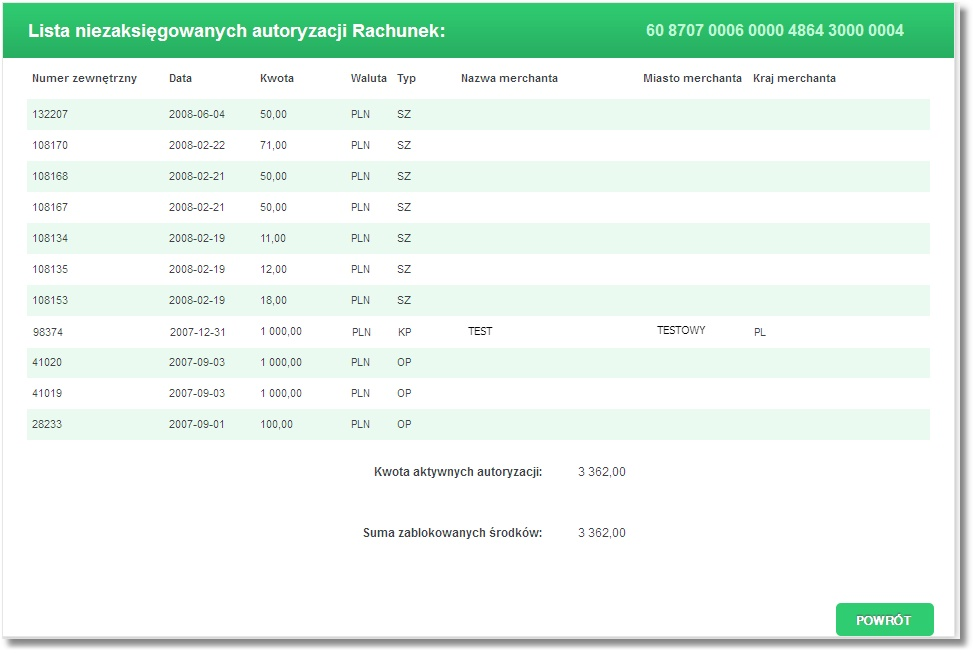Select account number 60 8707 0006 0000 4864 3000 0004
Image resolution: width=974 pixels, height=653 pixels.
point(774,30)
